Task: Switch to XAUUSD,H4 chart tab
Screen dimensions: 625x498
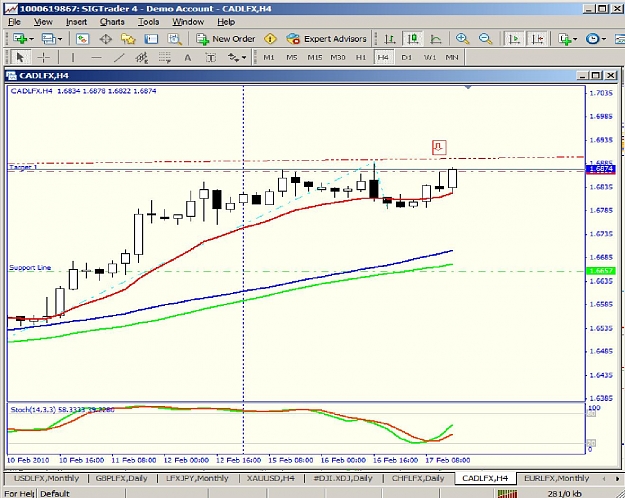Action: (x=270, y=478)
